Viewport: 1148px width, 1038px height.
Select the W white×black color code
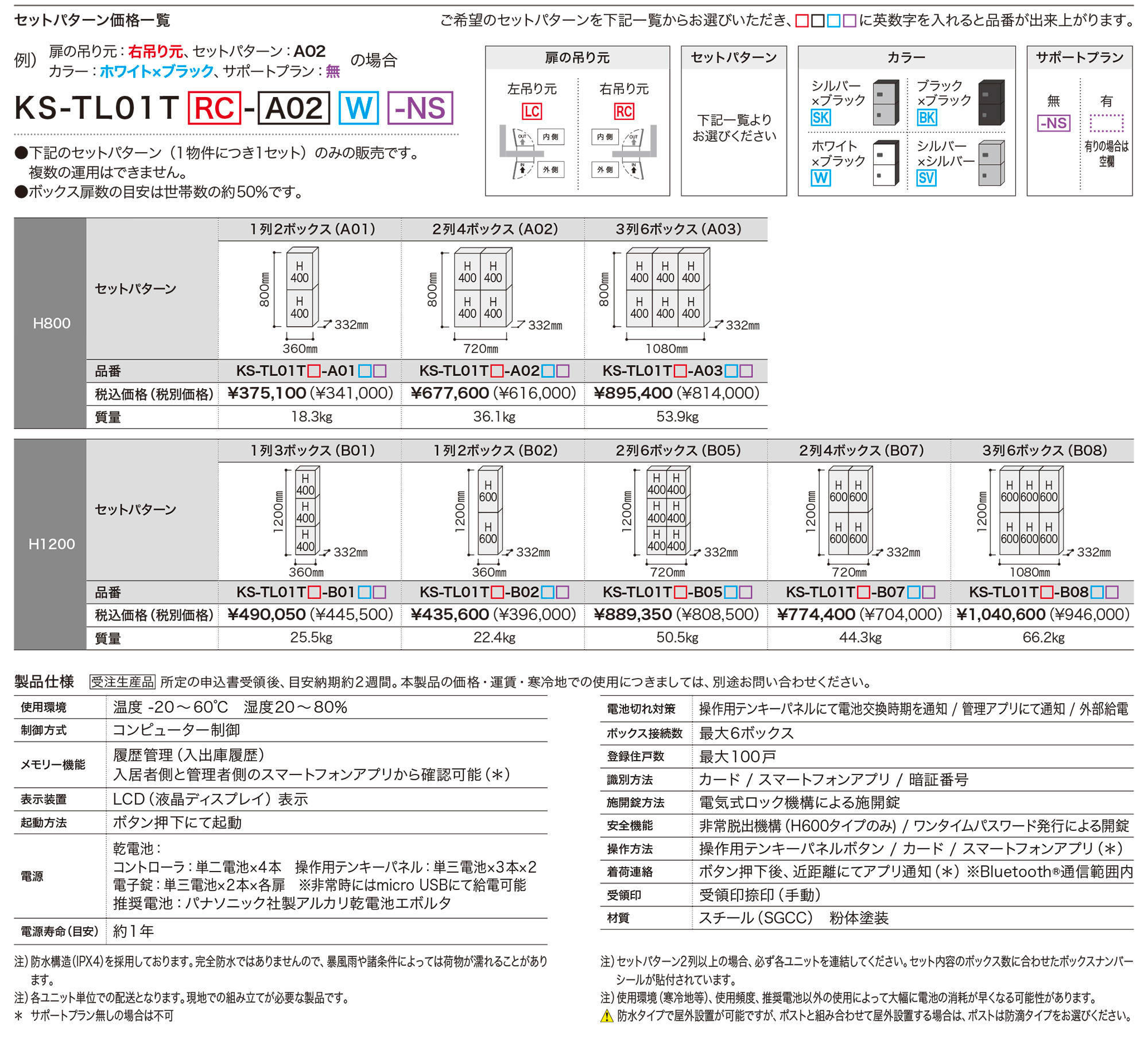tap(820, 178)
